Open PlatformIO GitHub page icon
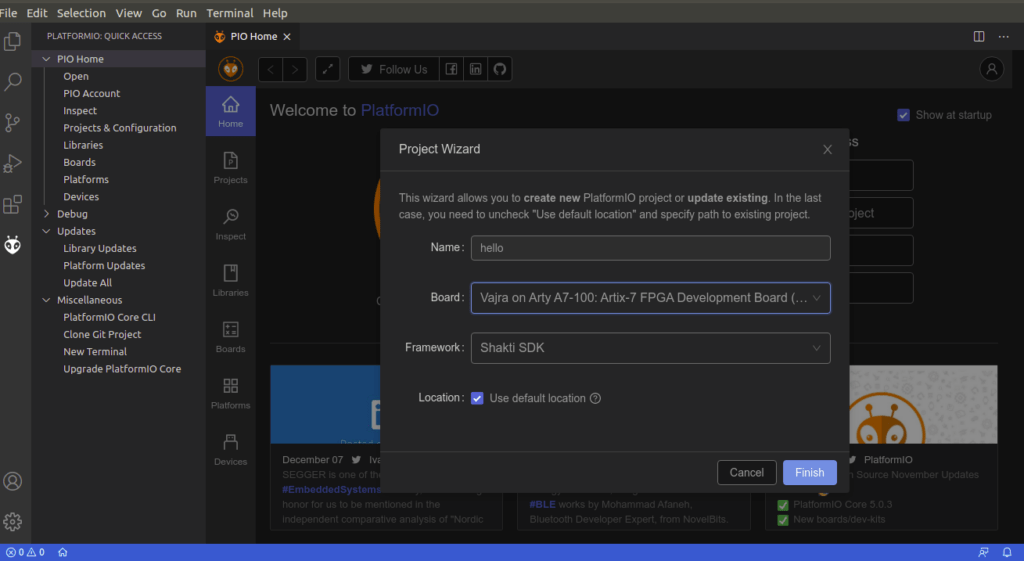 pyautogui.click(x=500, y=69)
